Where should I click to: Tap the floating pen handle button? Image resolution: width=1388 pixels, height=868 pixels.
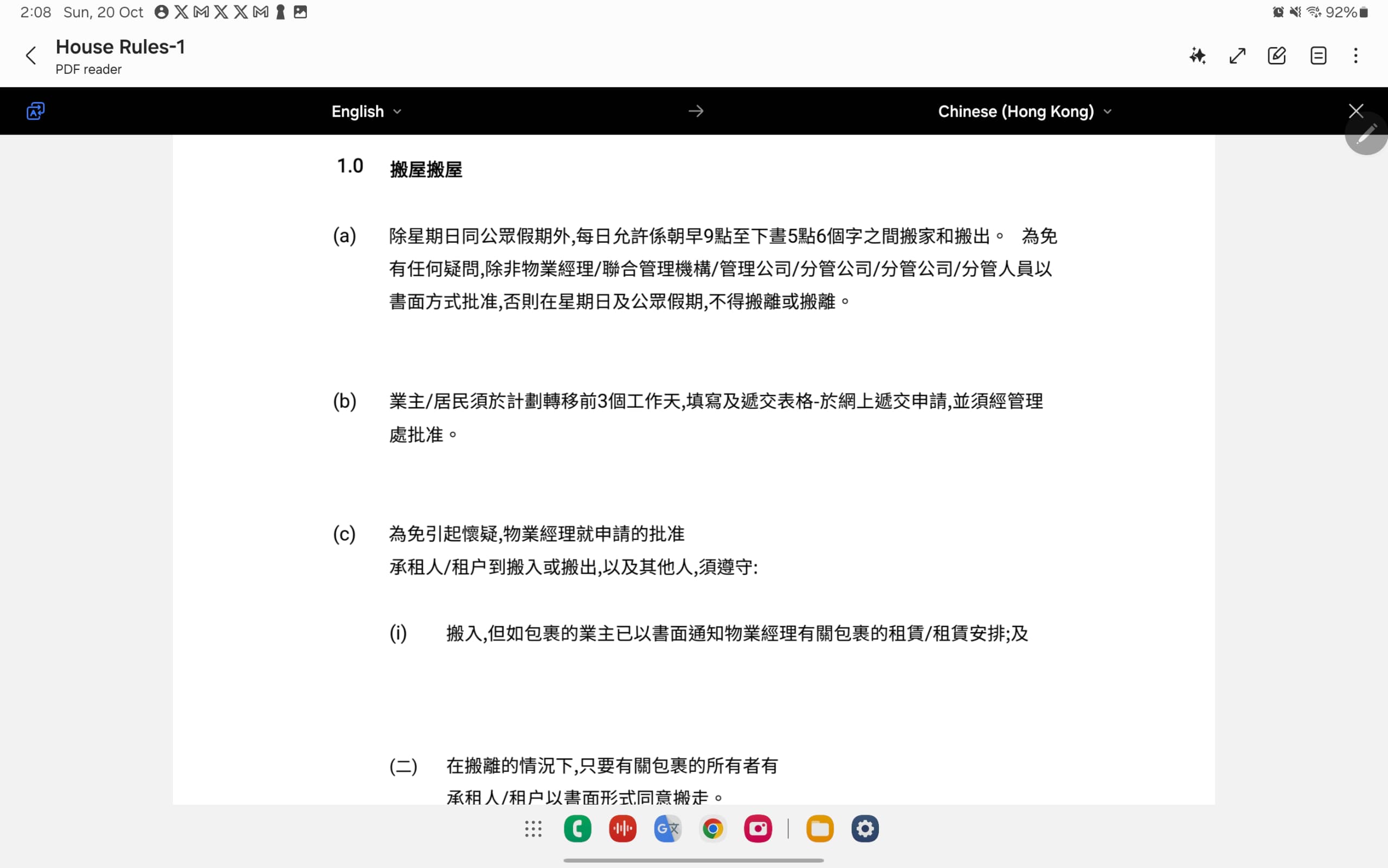point(1367,134)
